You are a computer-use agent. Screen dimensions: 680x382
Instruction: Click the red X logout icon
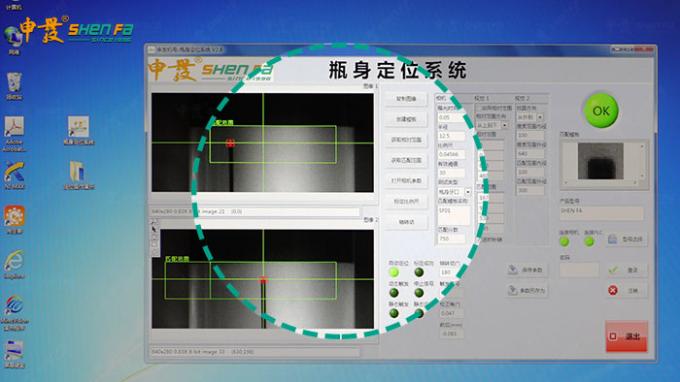(x=612, y=290)
